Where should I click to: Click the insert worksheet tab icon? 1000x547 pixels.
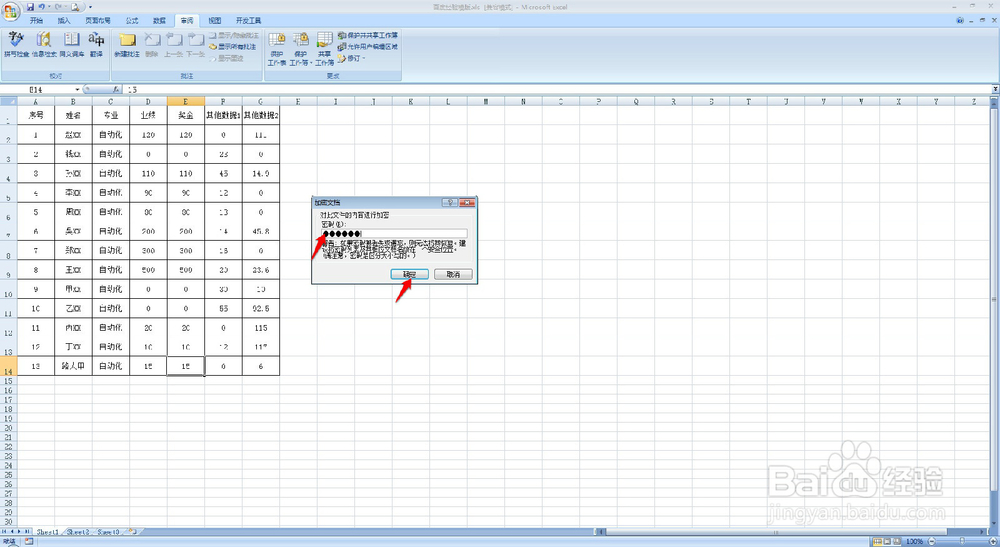[133, 531]
